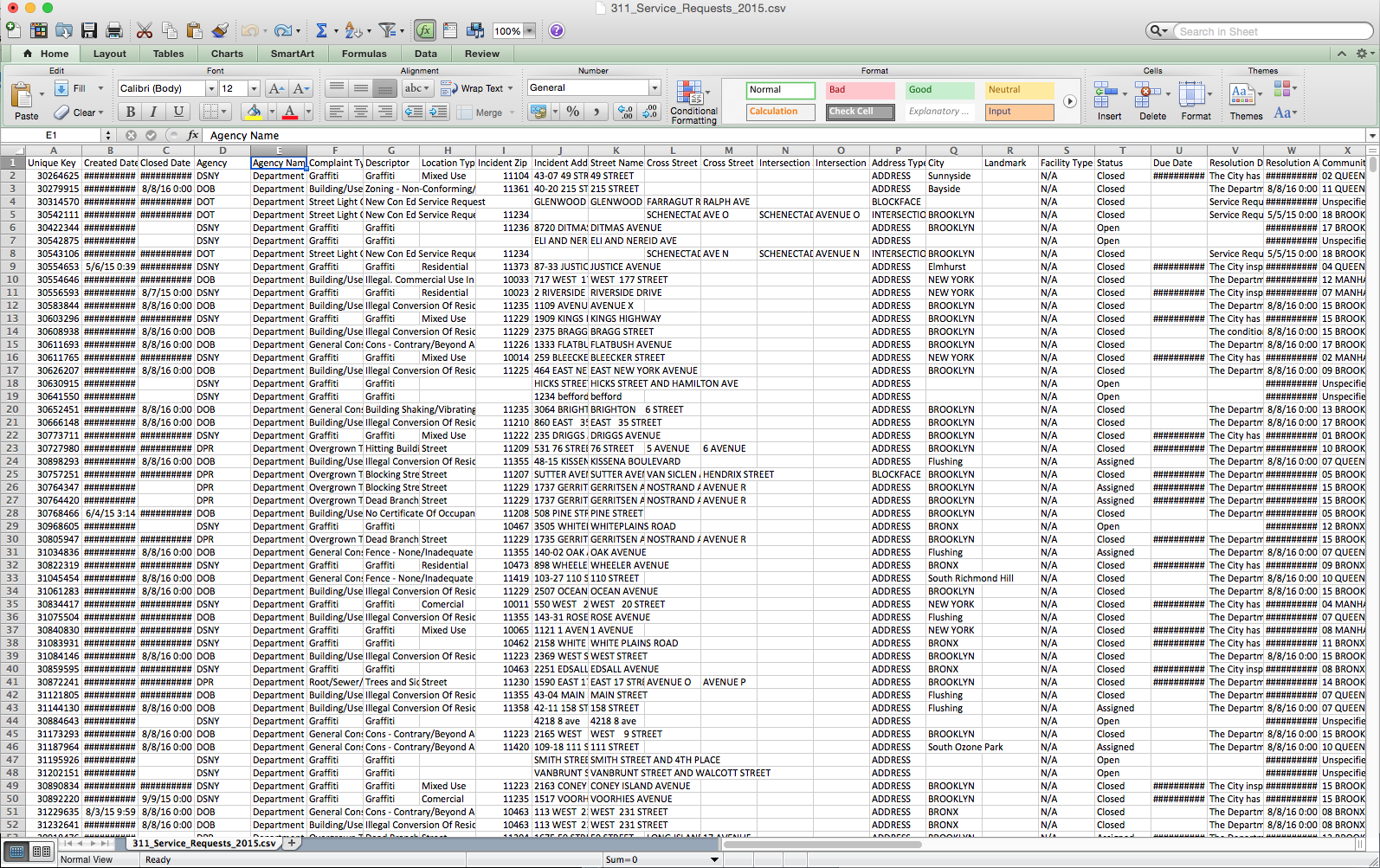Align text to top
1380x868 pixels.
pos(337,88)
